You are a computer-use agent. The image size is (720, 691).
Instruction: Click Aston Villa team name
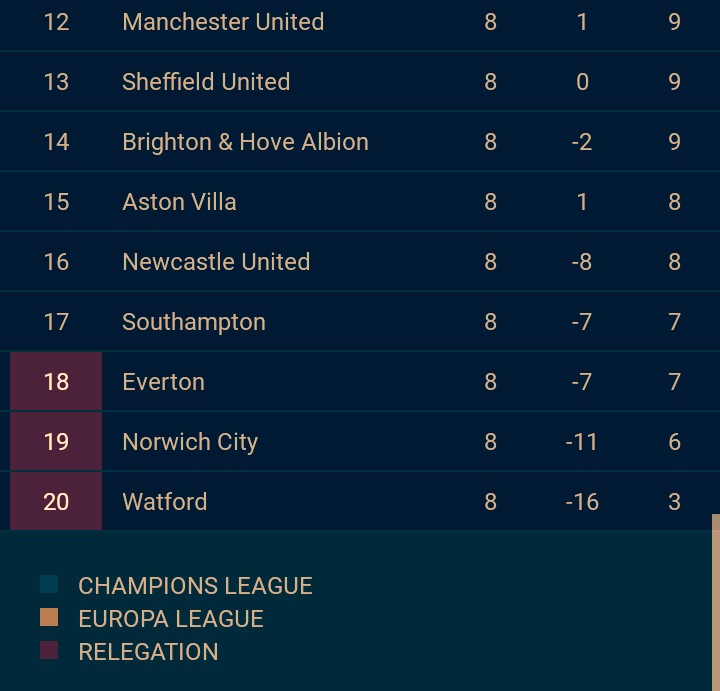click(179, 202)
